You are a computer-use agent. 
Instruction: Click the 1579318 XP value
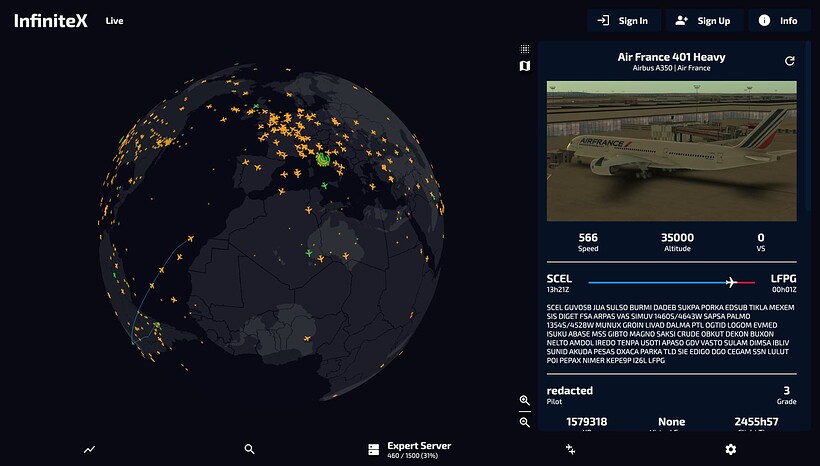click(x=587, y=422)
